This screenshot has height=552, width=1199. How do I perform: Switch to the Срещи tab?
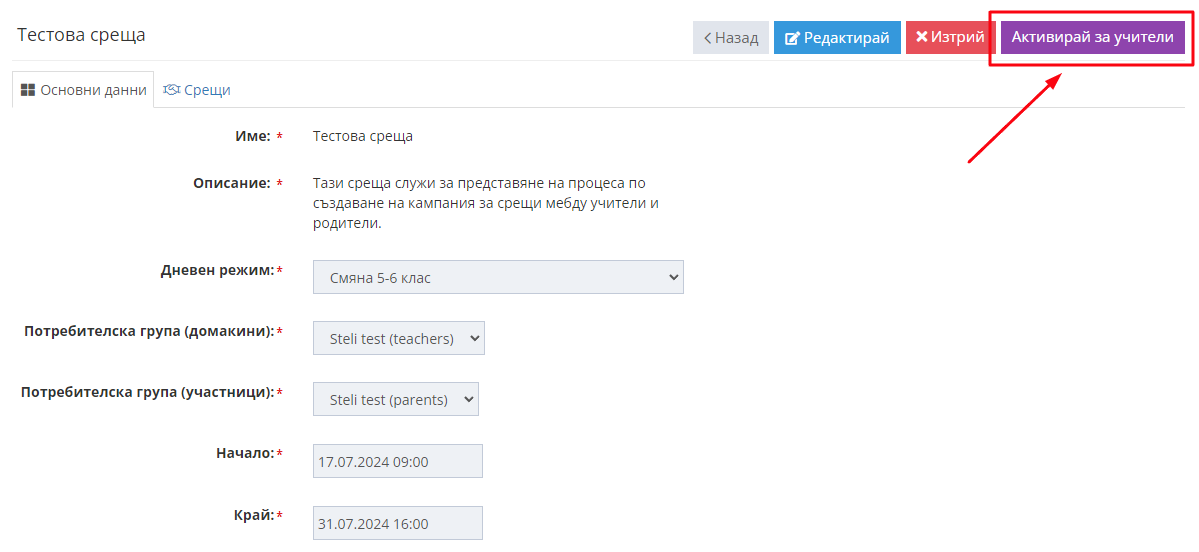coord(197,89)
